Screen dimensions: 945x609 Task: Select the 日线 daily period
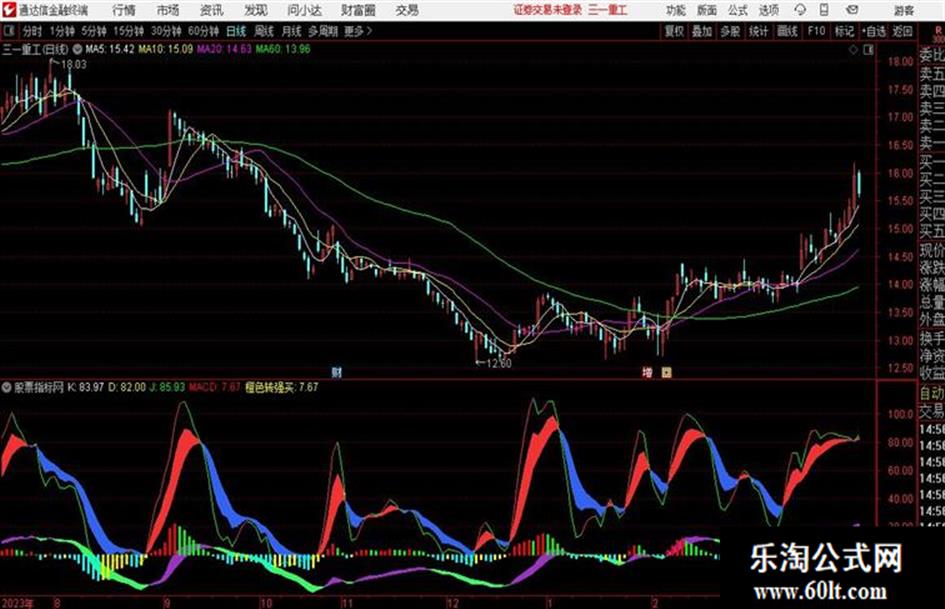[236, 31]
